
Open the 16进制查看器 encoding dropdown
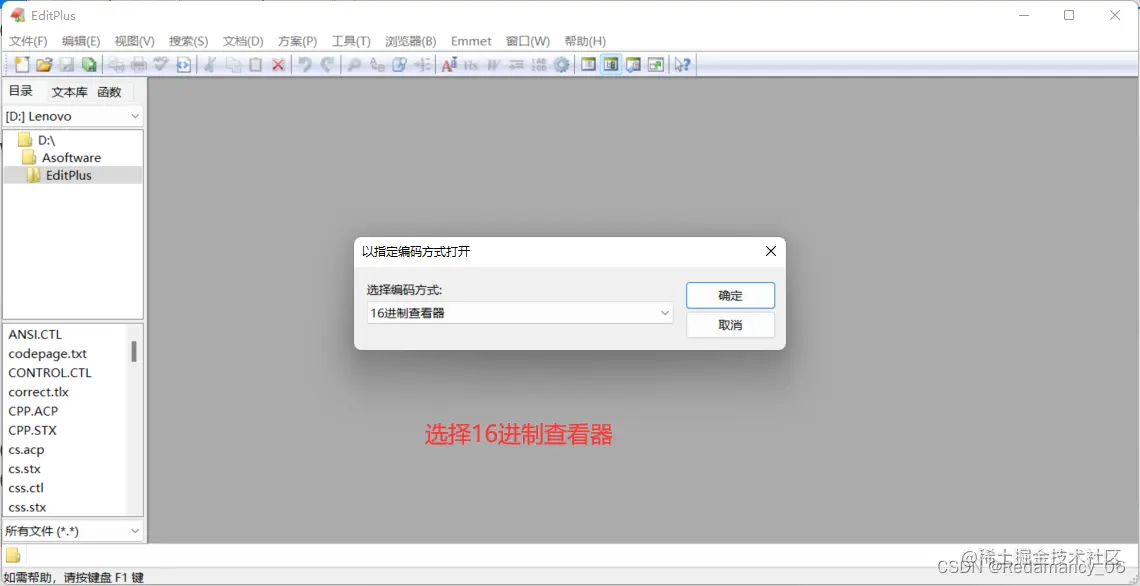518,313
